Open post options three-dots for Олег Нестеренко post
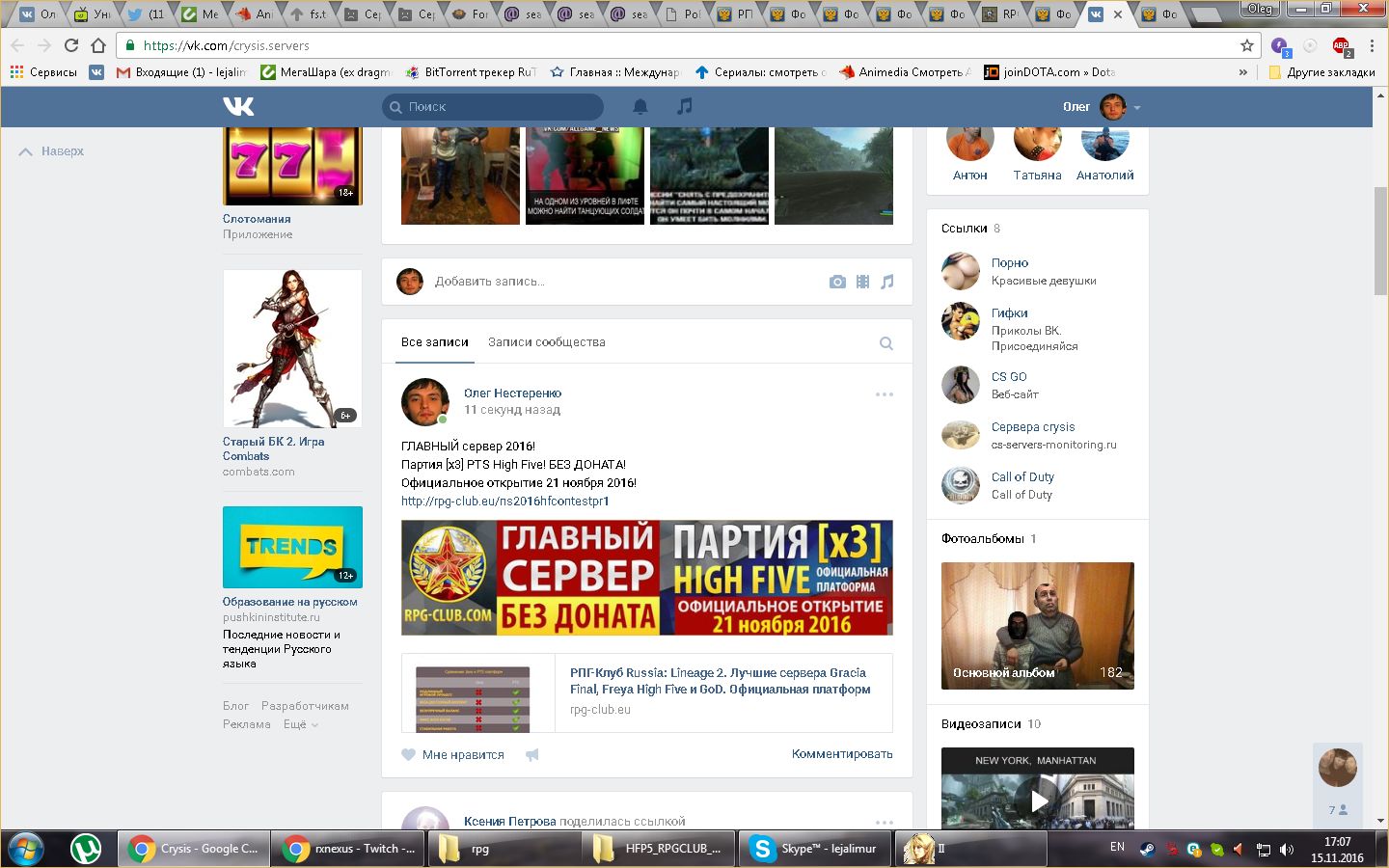 pyautogui.click(x=885, y=394)
